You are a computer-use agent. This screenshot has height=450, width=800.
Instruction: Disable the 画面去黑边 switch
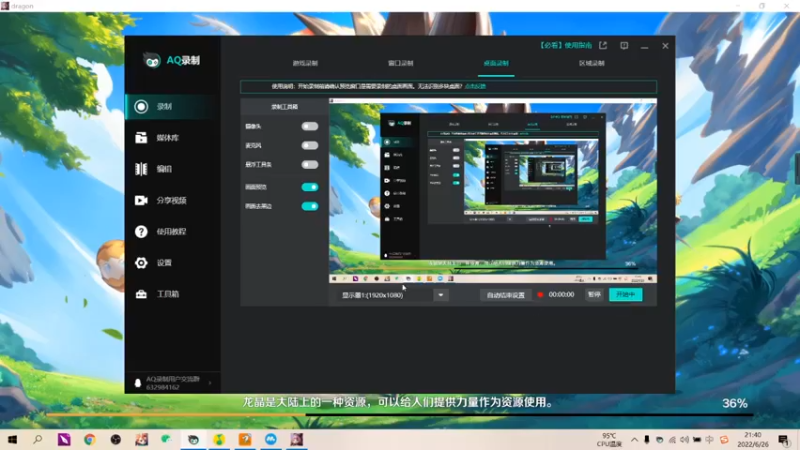coord(310,206)
